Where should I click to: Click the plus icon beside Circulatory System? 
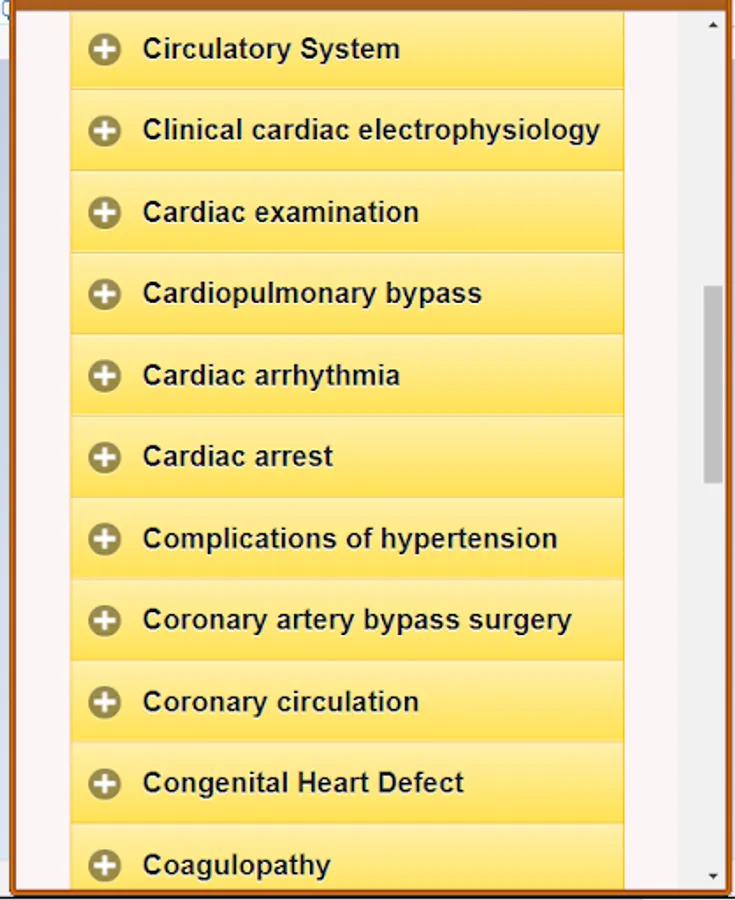[x=104, y=49]
